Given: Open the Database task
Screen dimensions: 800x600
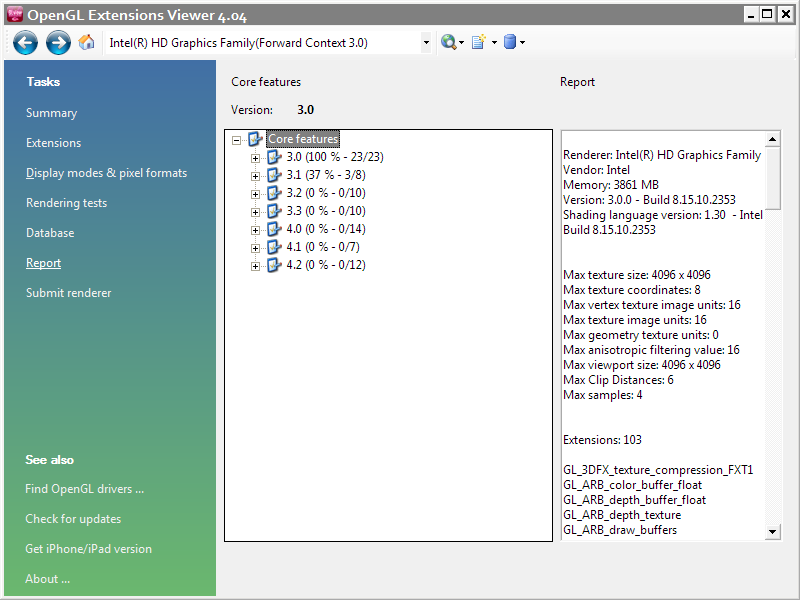Looking at the screenshot, I should tap(50, 233).
